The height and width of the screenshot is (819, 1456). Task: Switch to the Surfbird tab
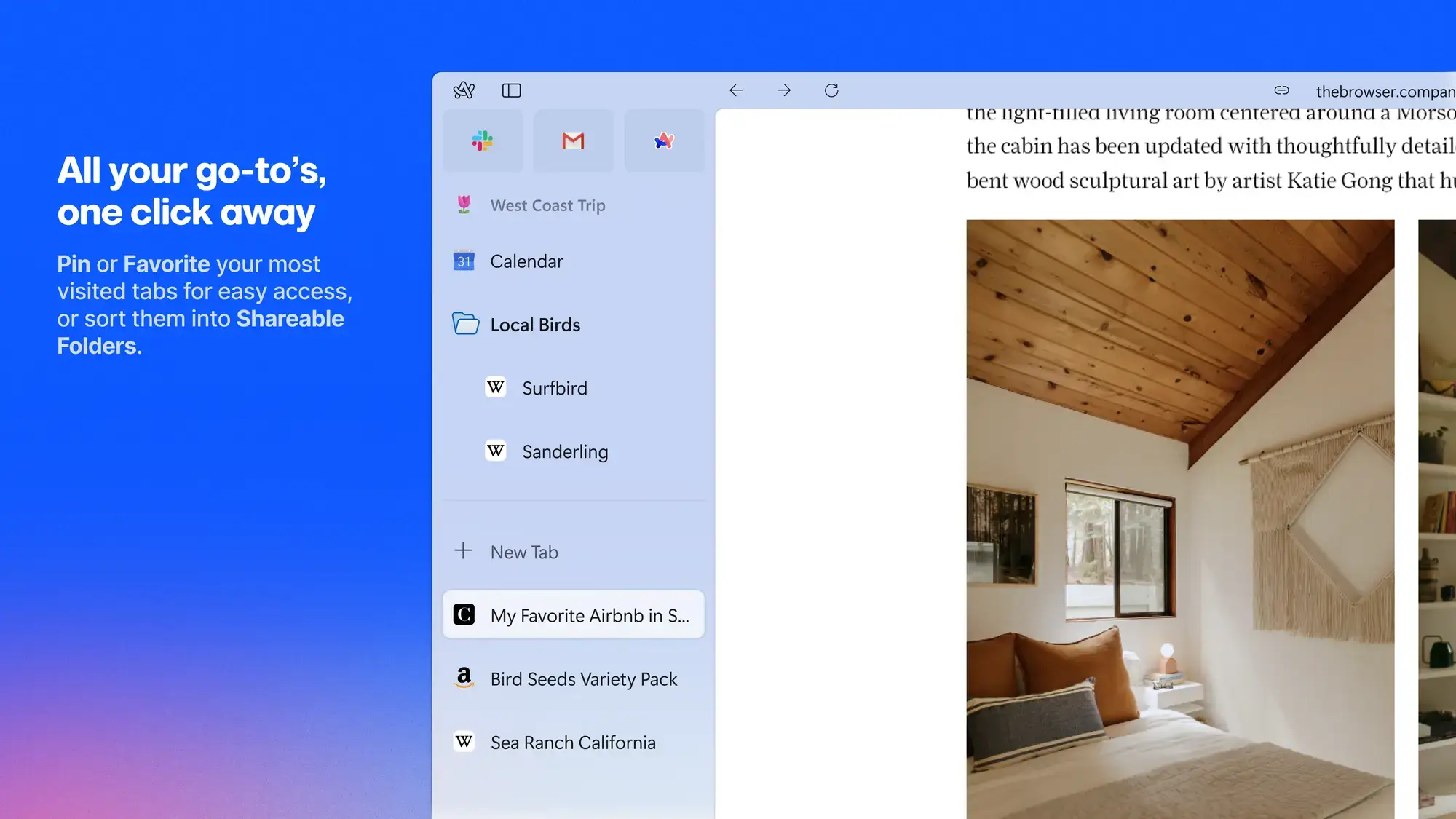[x=554, y=387]
